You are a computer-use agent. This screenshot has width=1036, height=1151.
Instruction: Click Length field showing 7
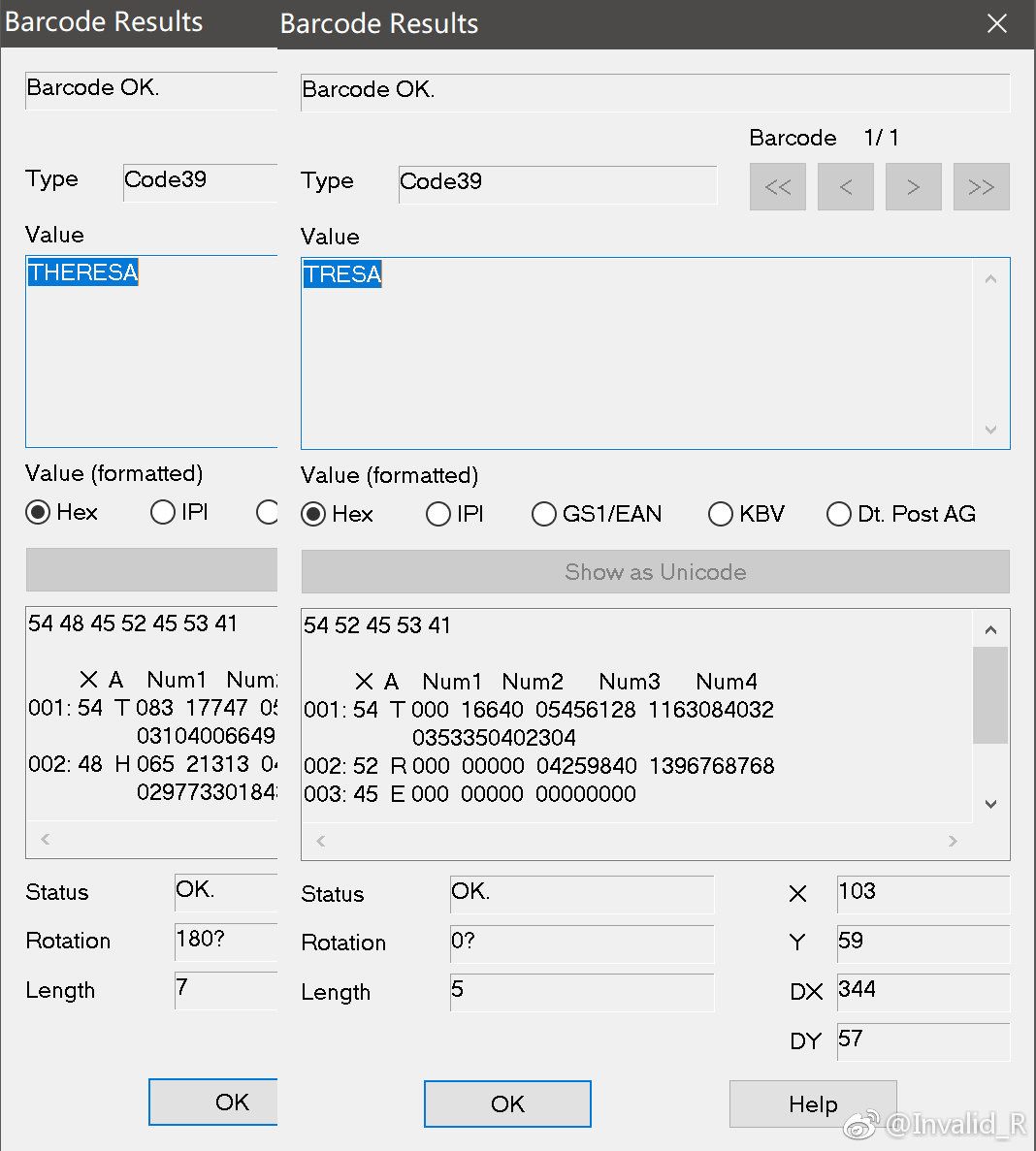(x=226, y=990)
